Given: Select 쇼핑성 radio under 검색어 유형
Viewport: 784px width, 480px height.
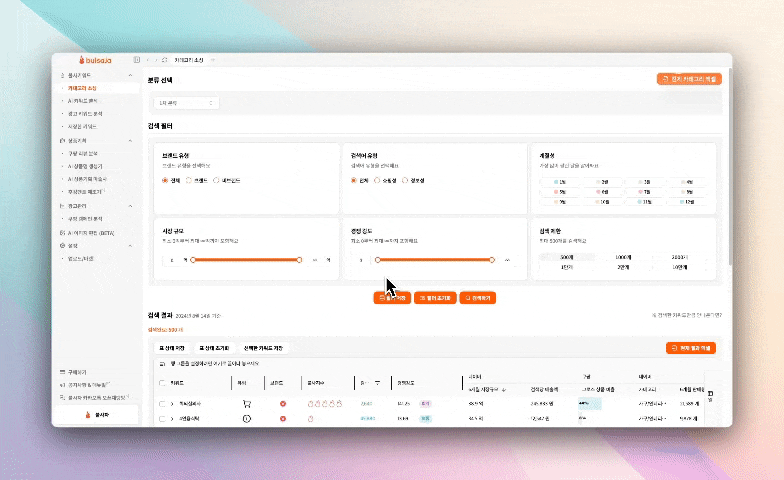Looking at the screenshot, I should [x=377, y=180].
